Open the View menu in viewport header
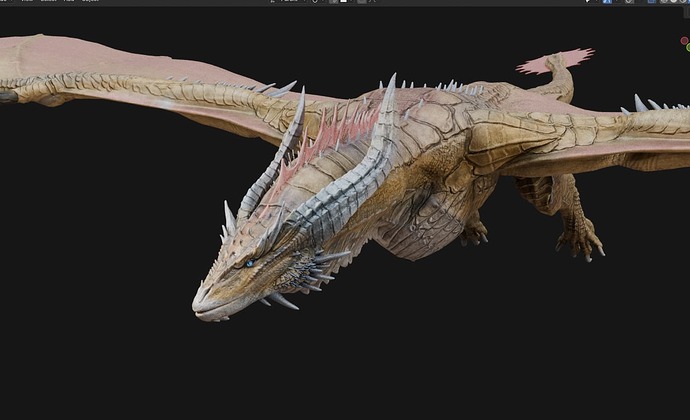This screenshot has height=420, width=690. tap(27, 2)
